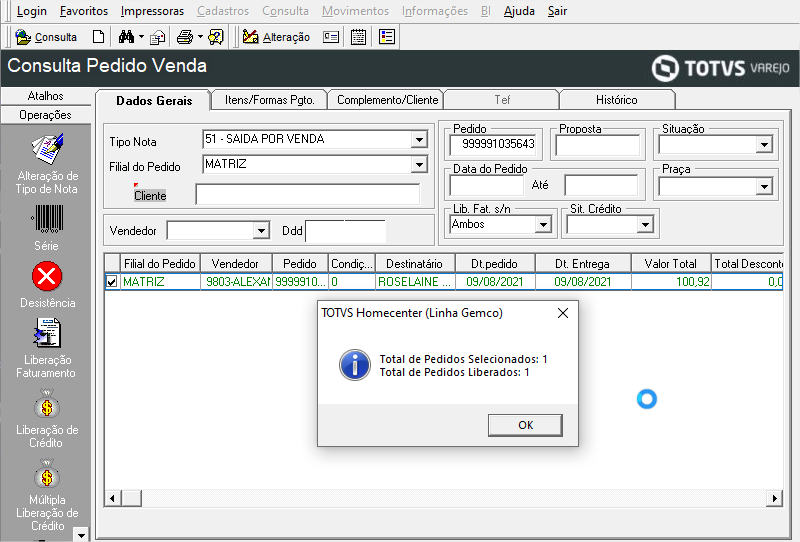Click the Ddd input field
Screen dimensions: 800x542
click(345, 231)
